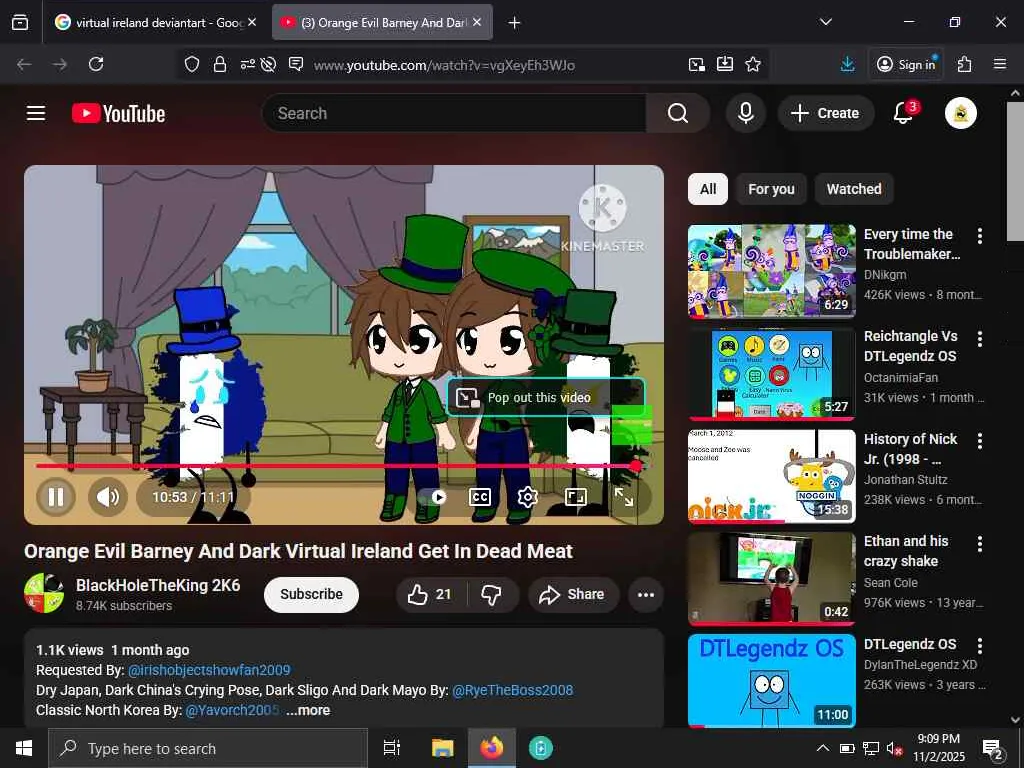The height and width of the screenshot is (768, 1024).
Task: Dislike the video with thumbs down
Action: point(491,594)
